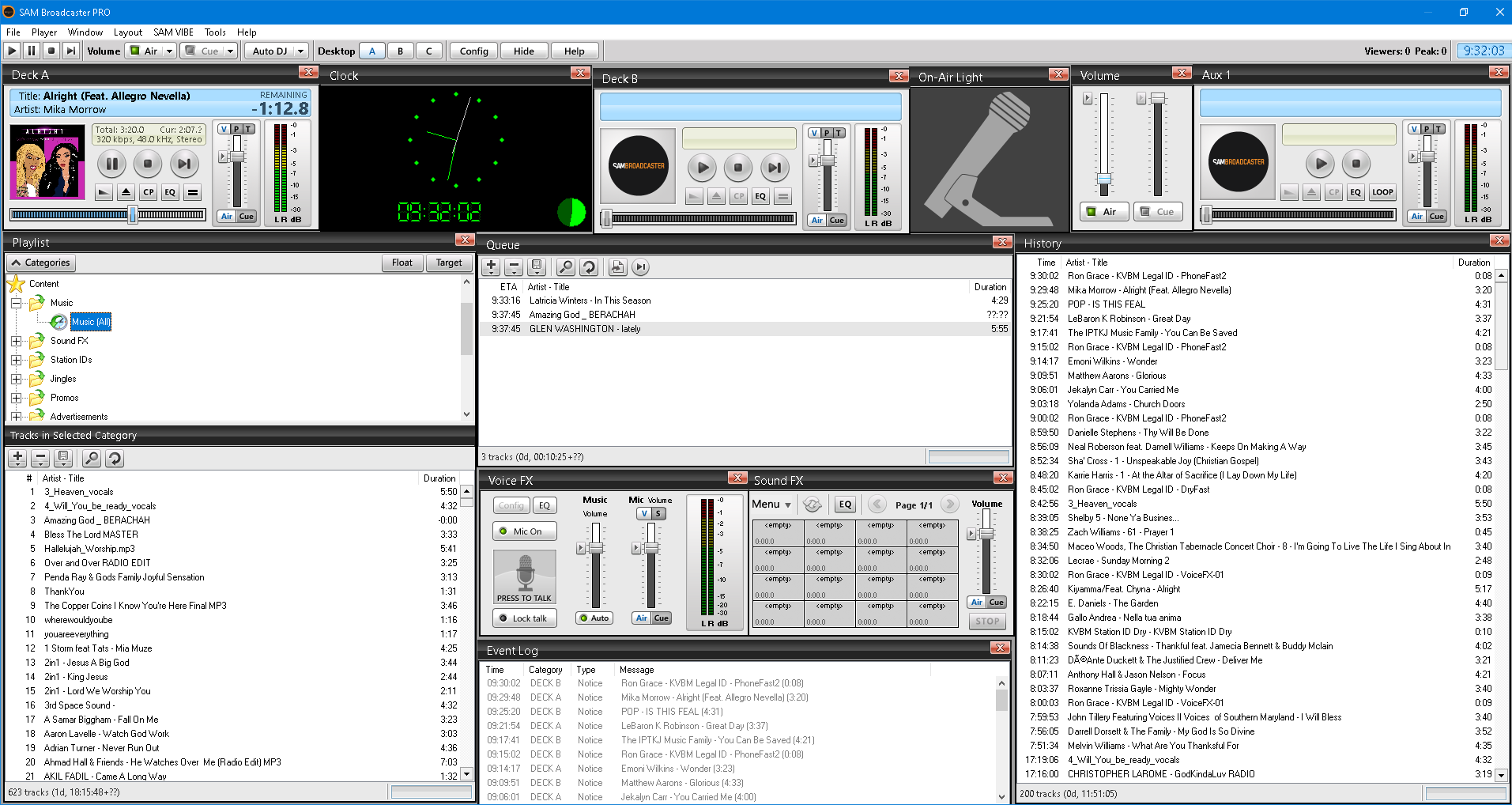Open the Layout menu
1512x805 pixels.
(128, 32)
